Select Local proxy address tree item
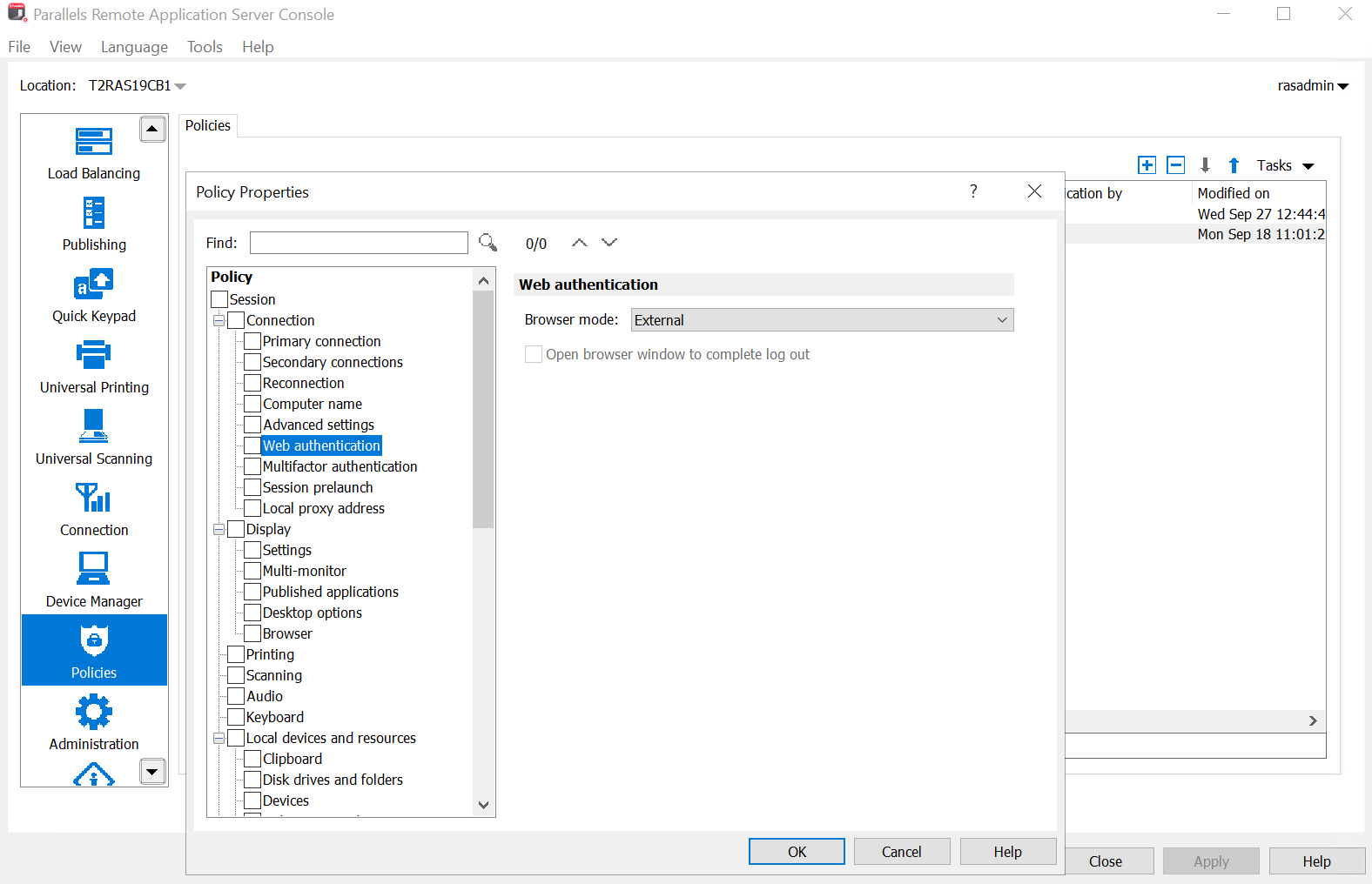 (324, 508)
